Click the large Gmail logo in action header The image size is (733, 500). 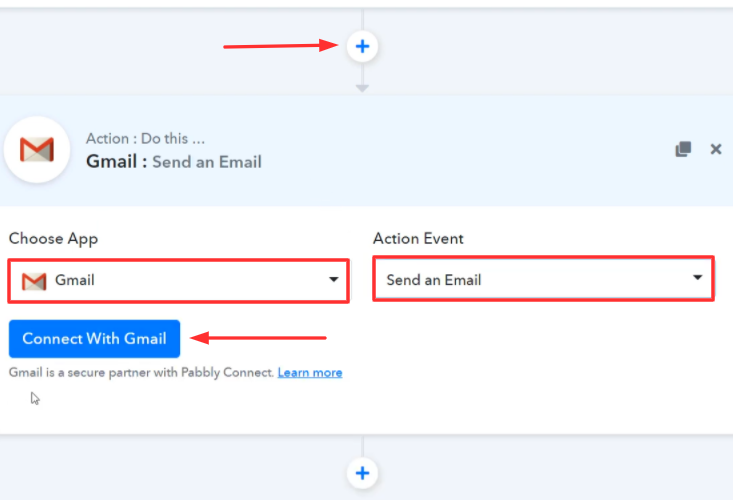pyautogui.click(x=37, y=150)
